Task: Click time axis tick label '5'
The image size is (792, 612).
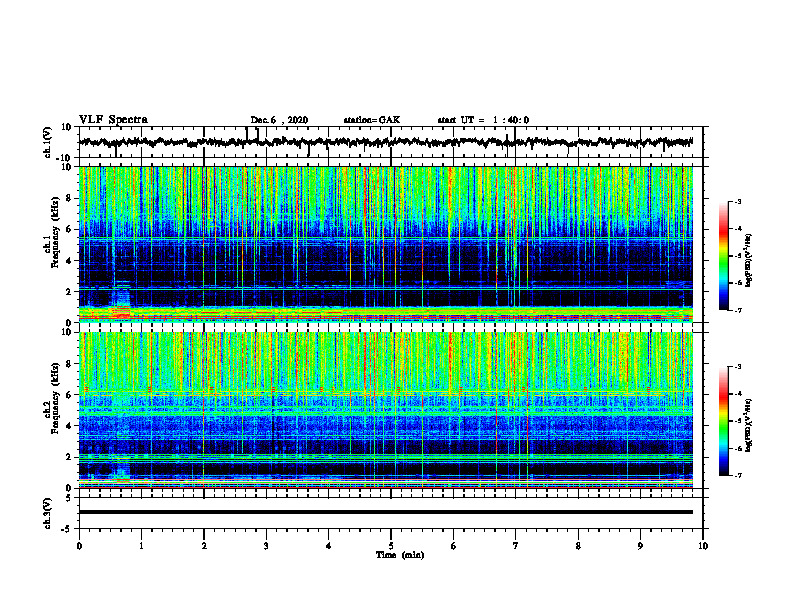Action: click(x=391, y=546)
